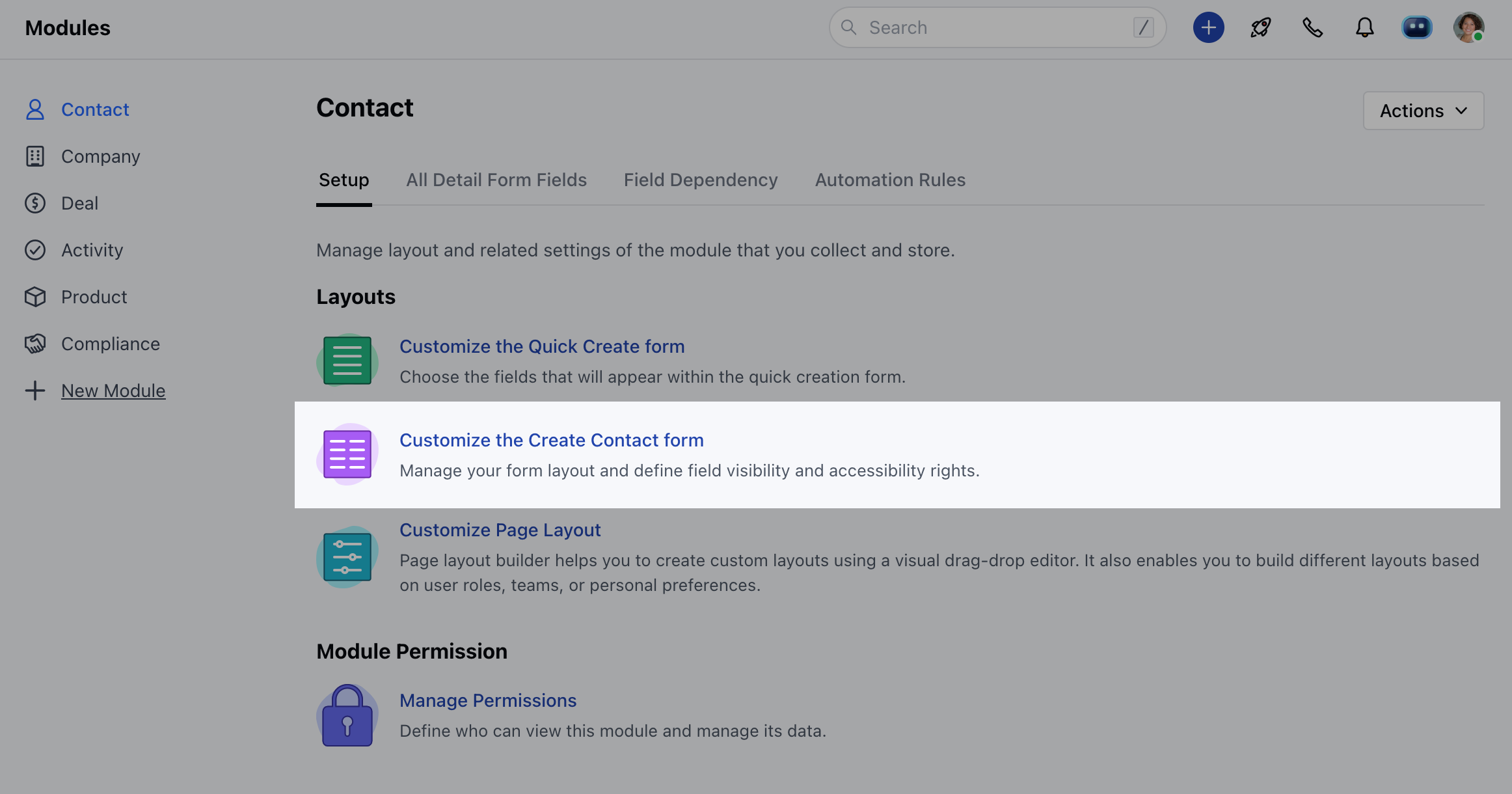This screenshot has width=1512, height=794.
Task: Click the purple Create Contact form icon
Action: point(347,454)
